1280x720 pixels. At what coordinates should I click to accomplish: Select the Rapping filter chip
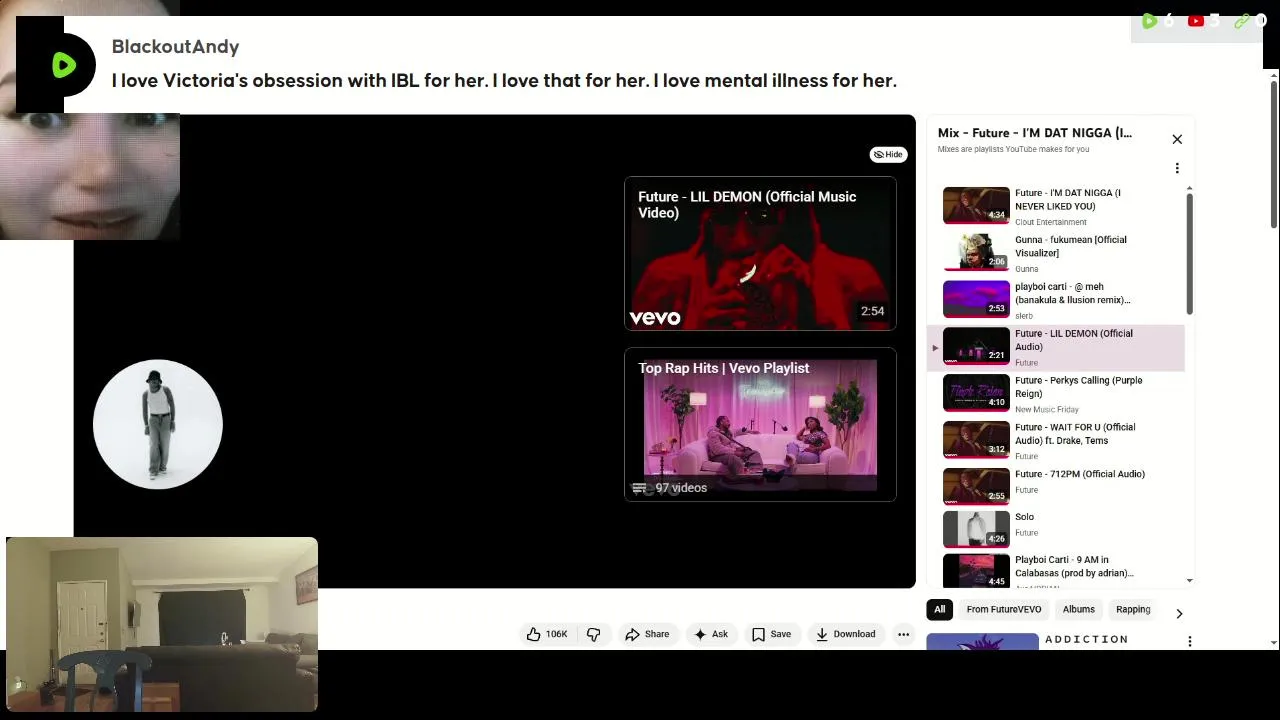1133,609
